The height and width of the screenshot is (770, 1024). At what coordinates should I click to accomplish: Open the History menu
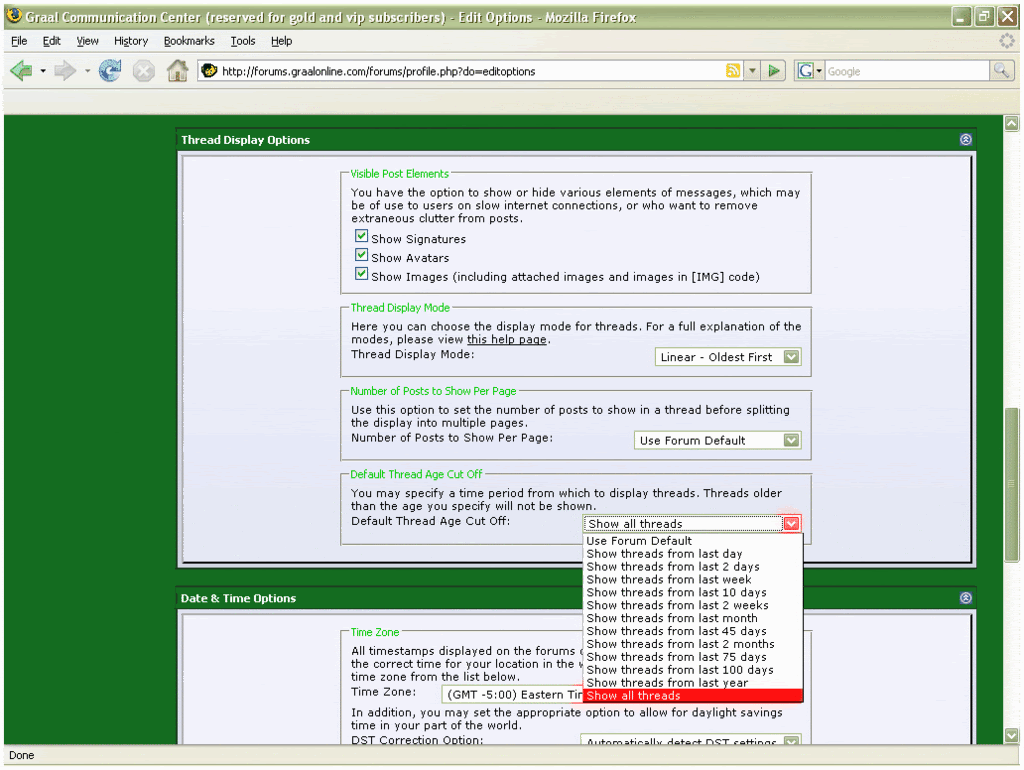131,40
